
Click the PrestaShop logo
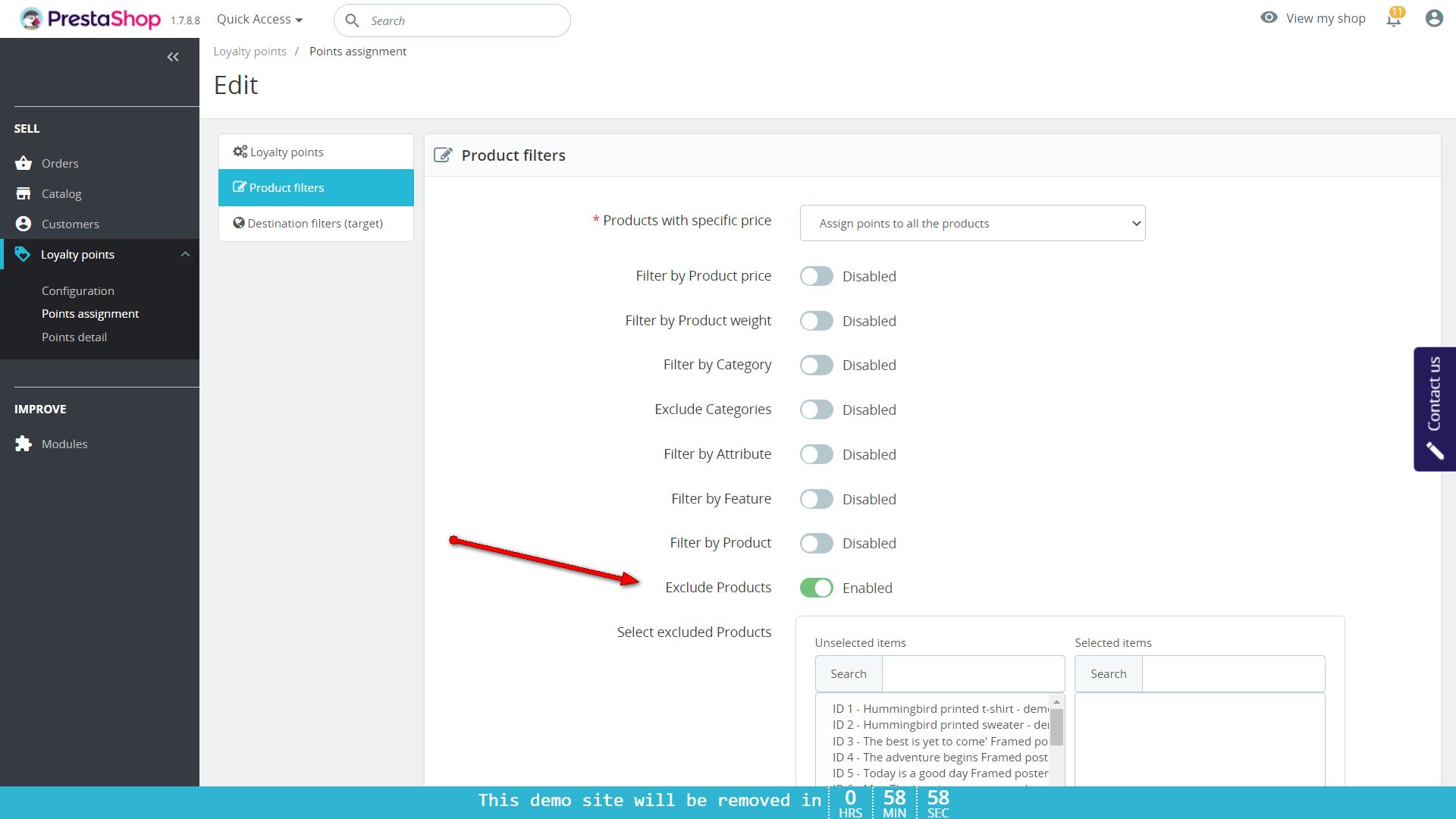click(x=90, y=19)
